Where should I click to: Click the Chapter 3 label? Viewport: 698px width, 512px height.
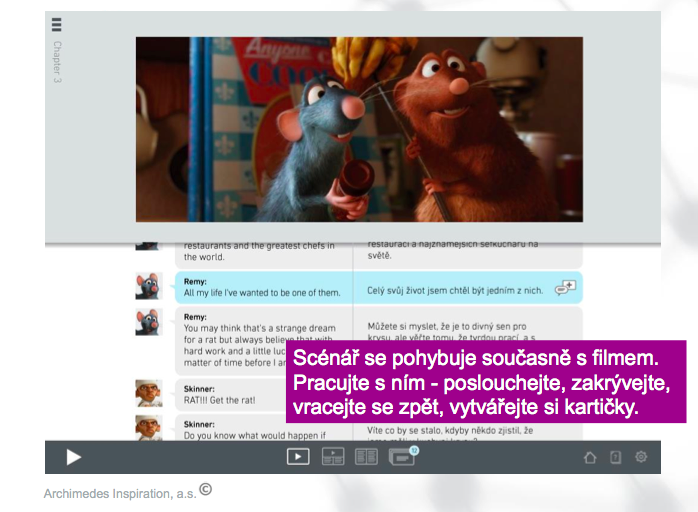click(x=57, y=62)
